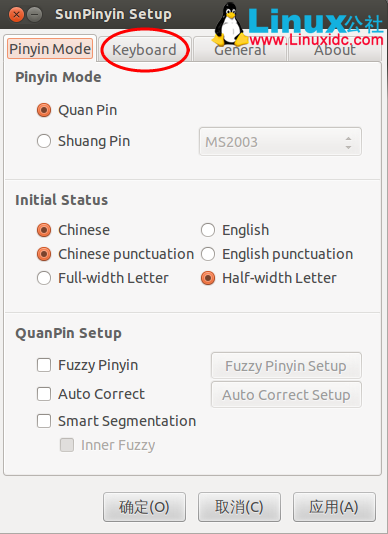Open the General tab

coord(240,50)
